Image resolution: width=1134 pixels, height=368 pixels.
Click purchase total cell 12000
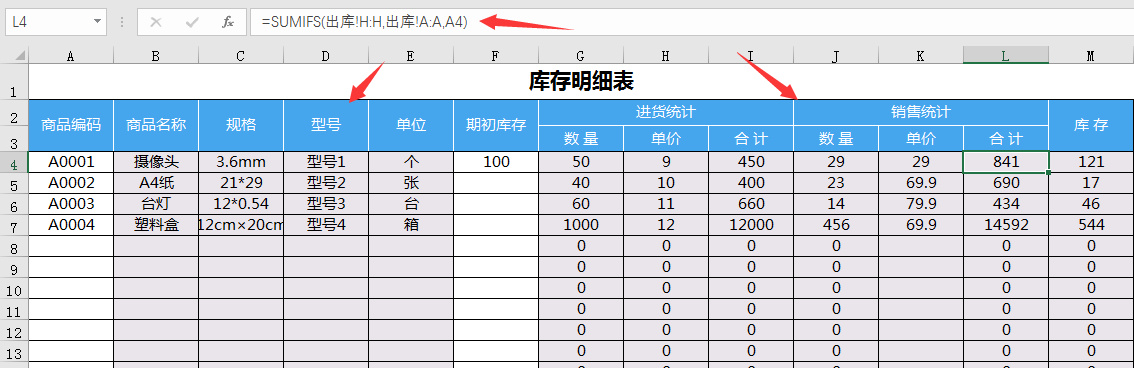(x=751, y=225)
